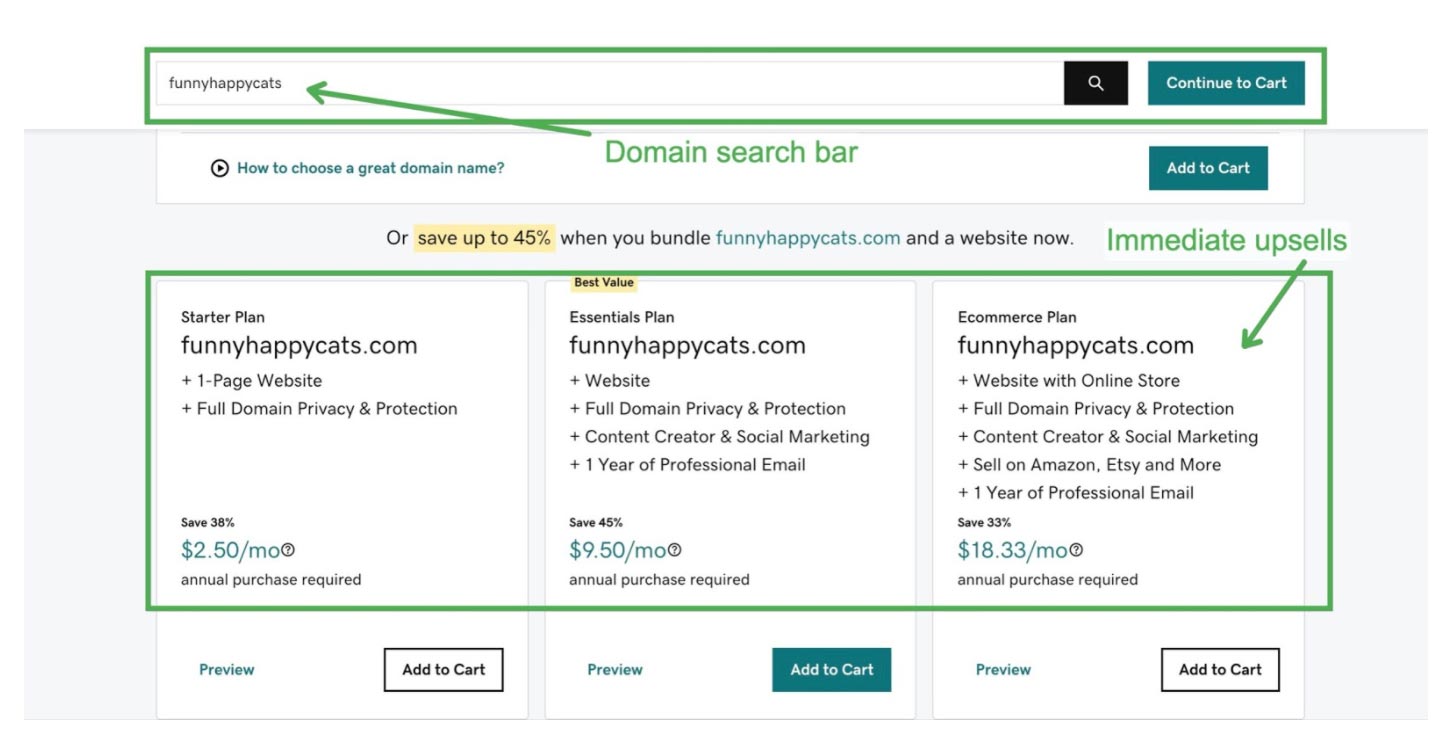Image resolution: width=1442 pixels, height=738 pixels.
Task: Click funnyhappycats.com title in Starter Plan card
Action: tap(299, 346)
